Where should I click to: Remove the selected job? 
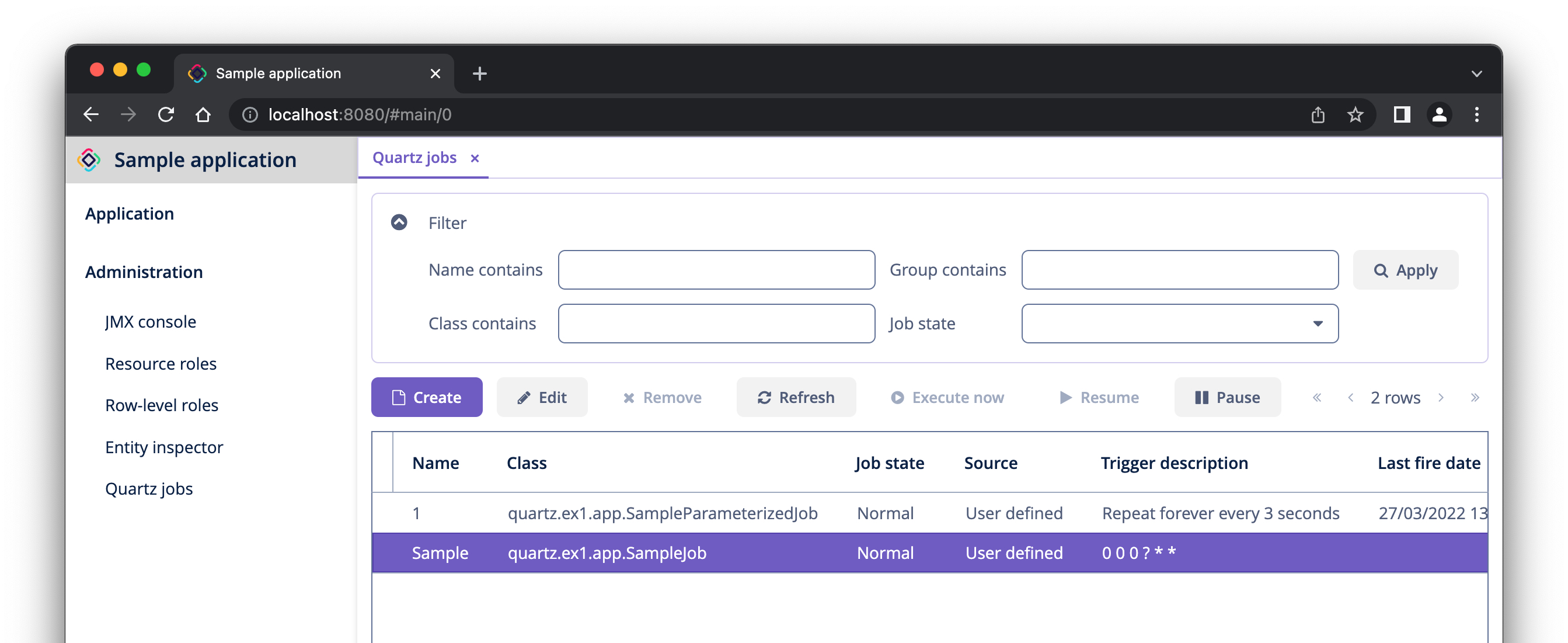[x=661, y=397]
